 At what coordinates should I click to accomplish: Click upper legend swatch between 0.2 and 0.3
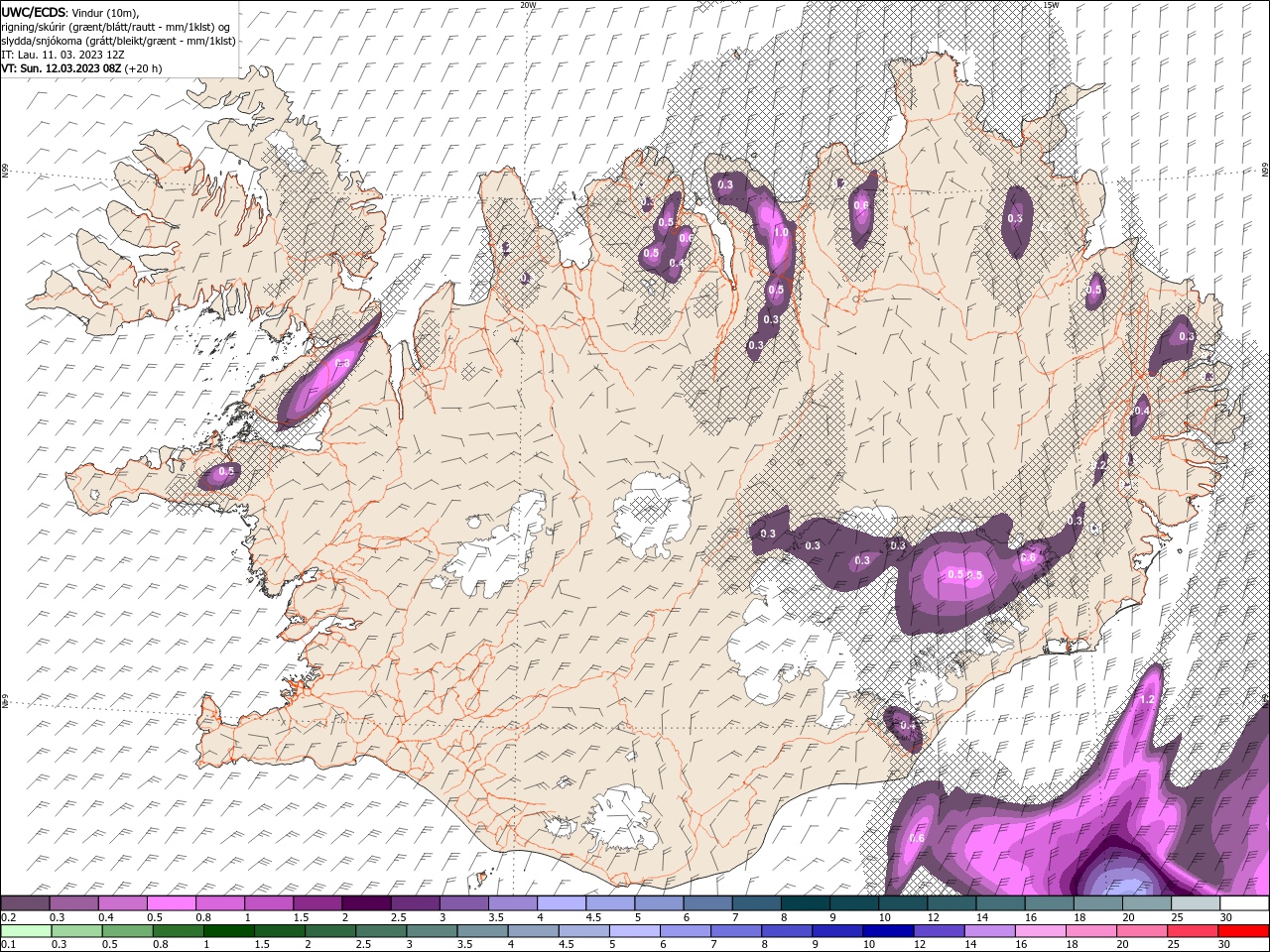[x=25, y=903]
